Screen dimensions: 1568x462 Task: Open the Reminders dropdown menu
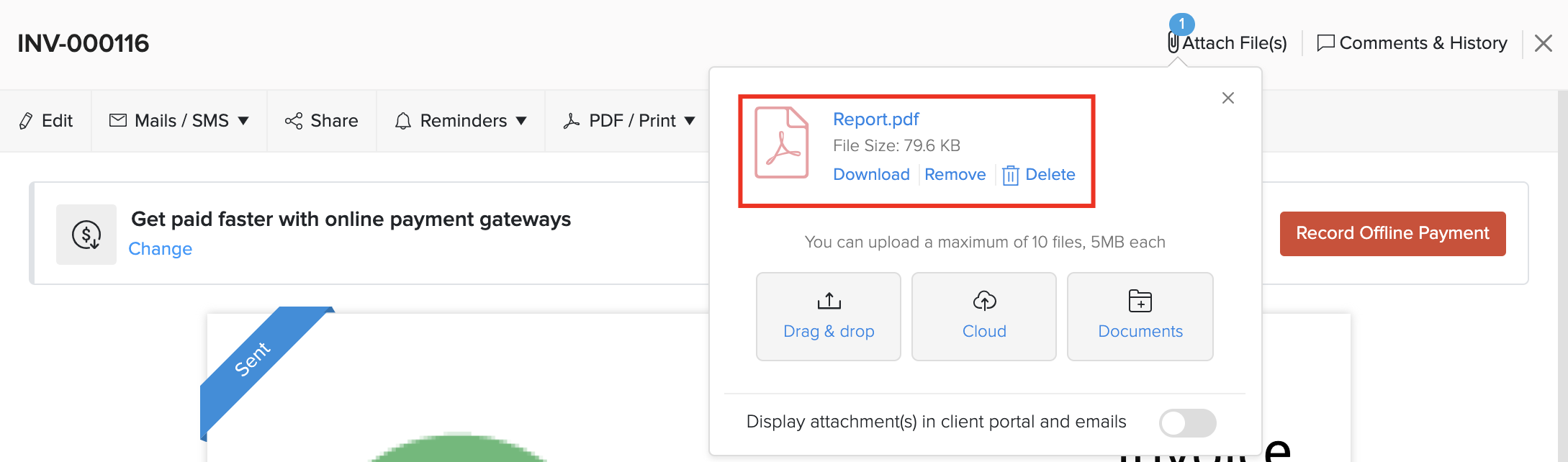click(x=461, y=121)
